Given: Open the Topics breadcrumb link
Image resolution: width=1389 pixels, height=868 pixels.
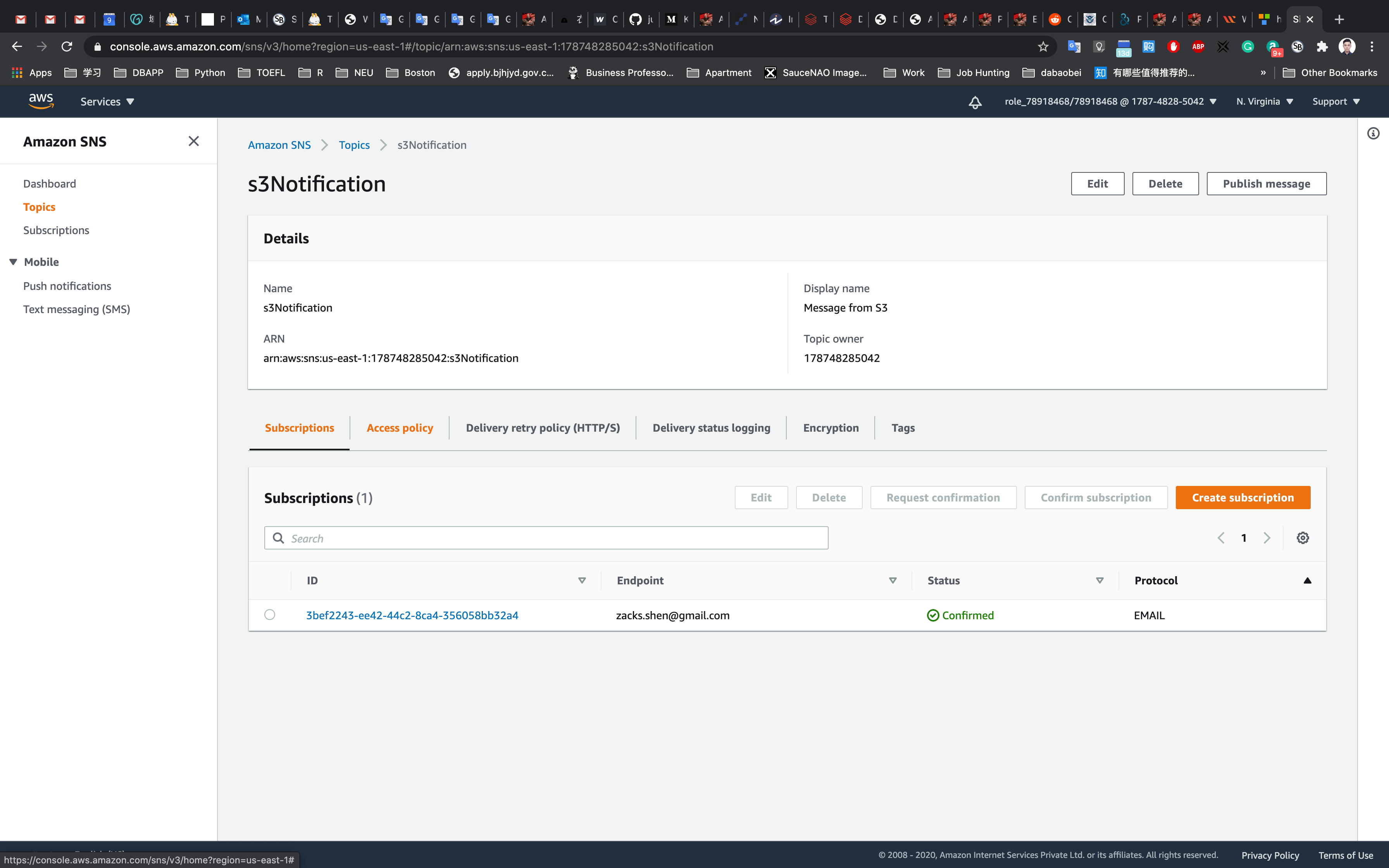Looking at the screenshot, I should (x=354, y=145).
